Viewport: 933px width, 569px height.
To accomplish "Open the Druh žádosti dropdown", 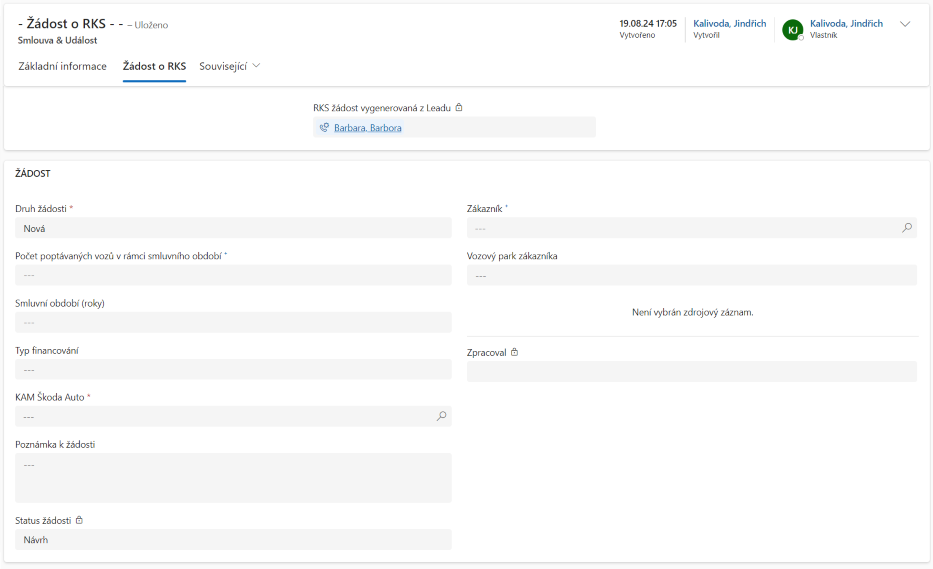I will 233,228.
